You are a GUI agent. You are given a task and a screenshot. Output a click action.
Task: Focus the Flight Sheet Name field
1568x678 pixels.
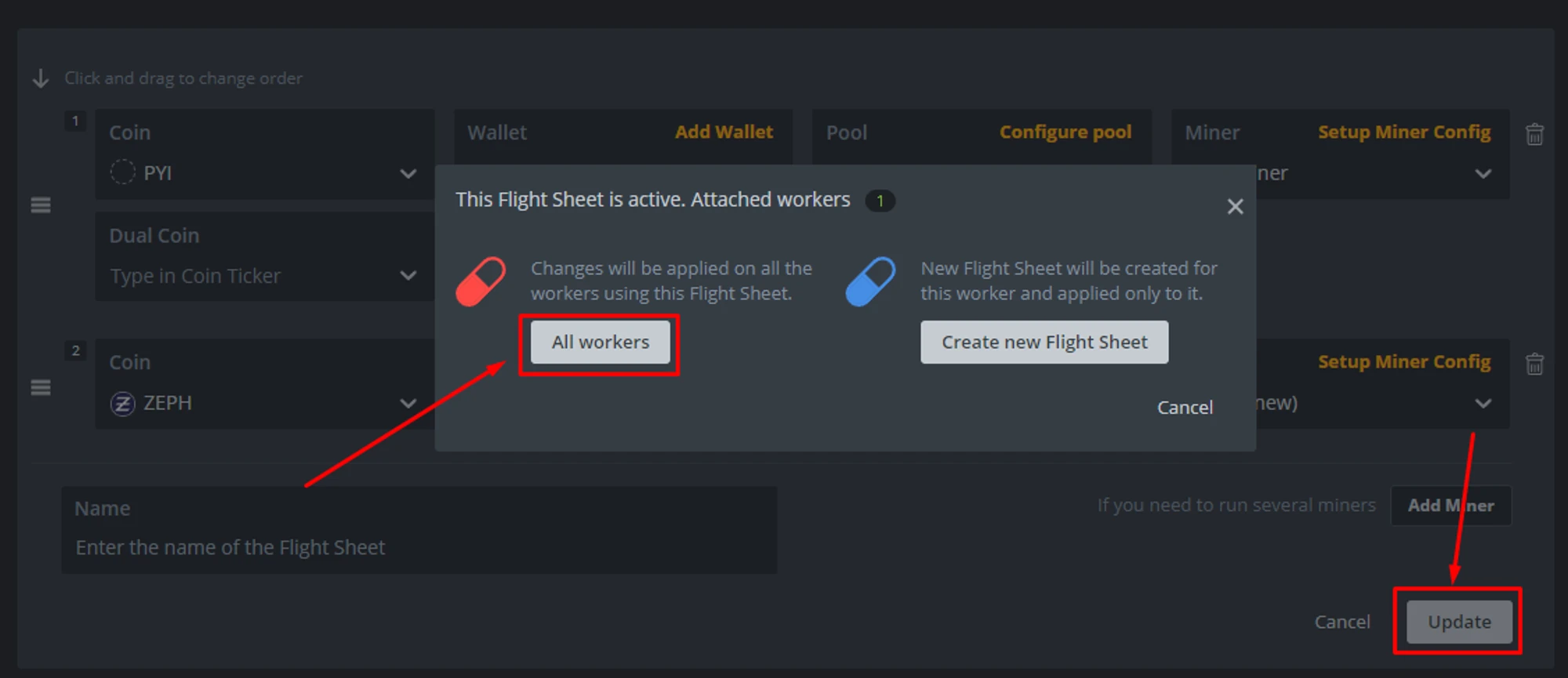(419, 547)
